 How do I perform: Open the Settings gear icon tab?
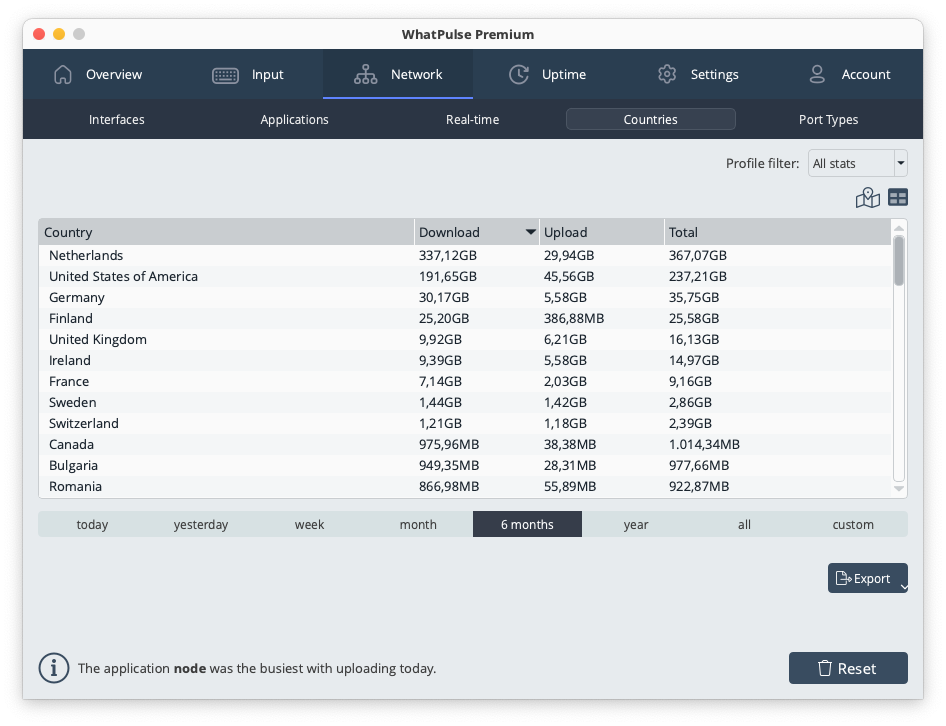698,74
